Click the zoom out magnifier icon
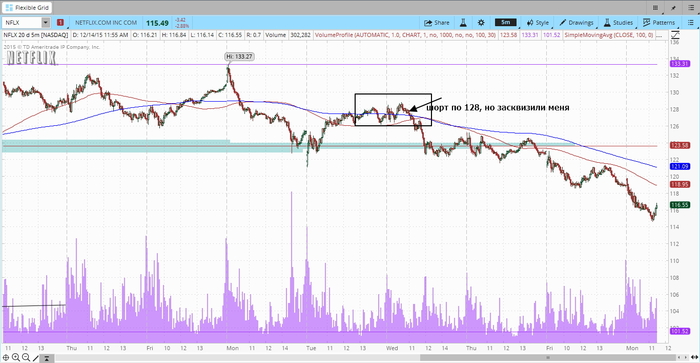Screen dimensions: 700x363 coord(26,358)
